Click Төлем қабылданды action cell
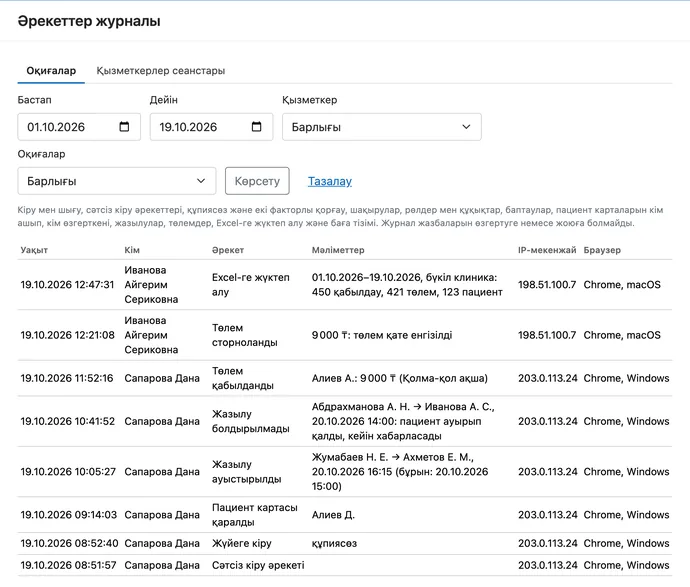Screen dimensions: 690x587 click(243, 378)
